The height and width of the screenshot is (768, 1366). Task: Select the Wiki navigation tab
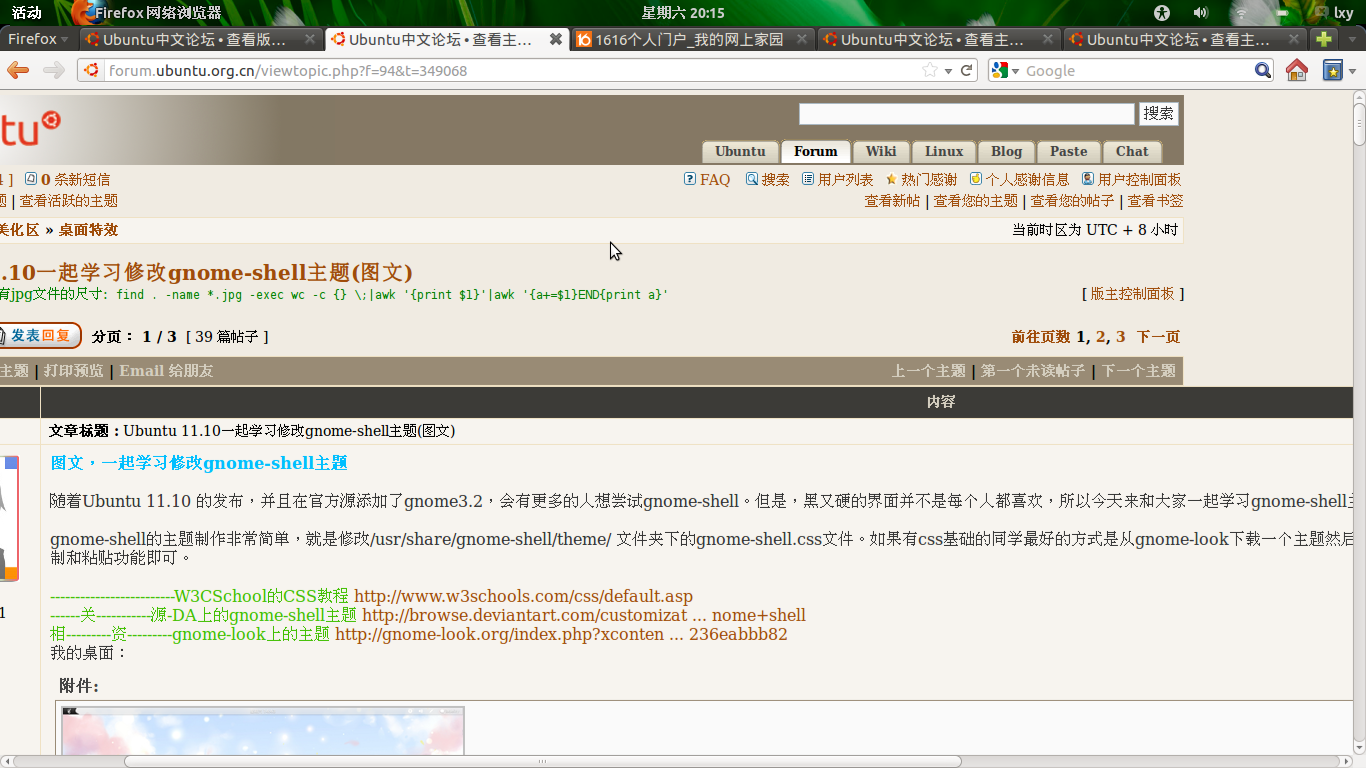point(881,152)
